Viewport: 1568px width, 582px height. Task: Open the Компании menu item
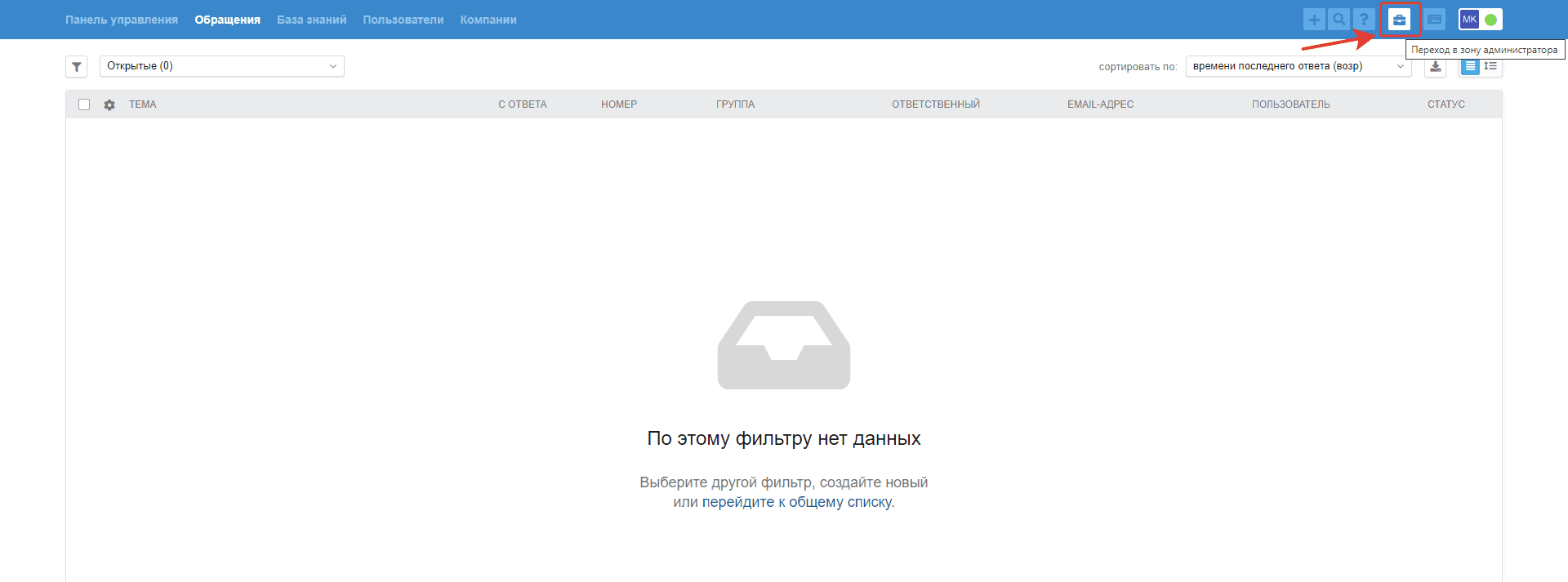coord(488,20)
